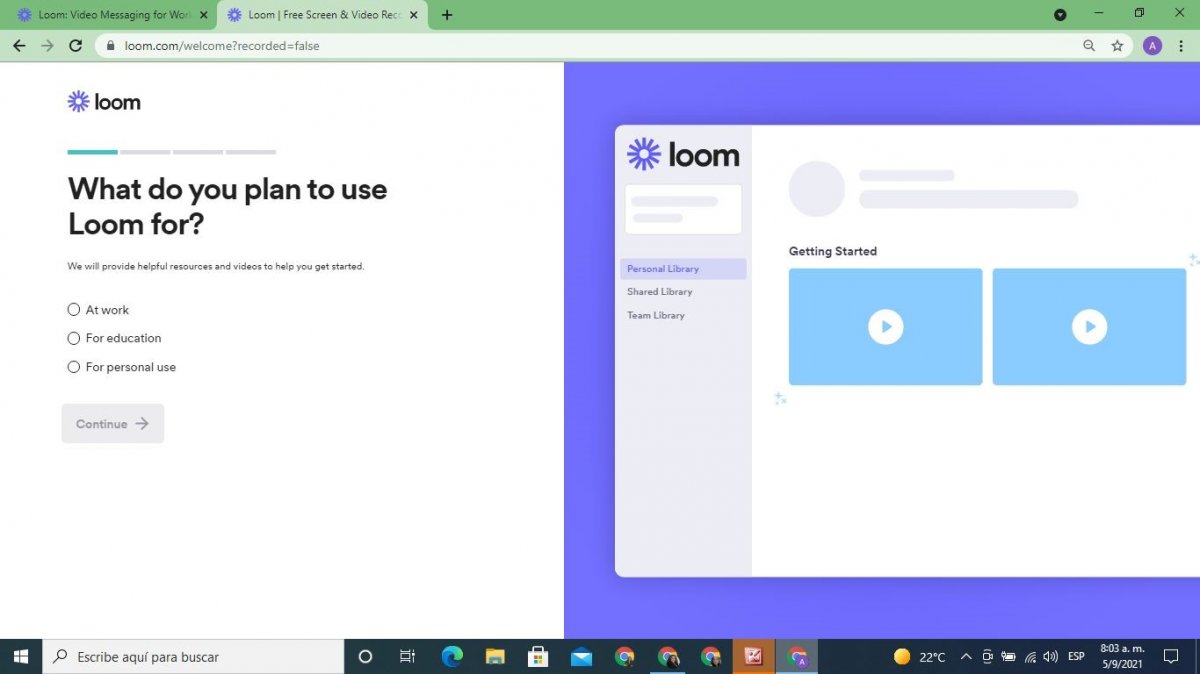Open the Chrome profile avatar 'A'

click(x=1152, y=46)
